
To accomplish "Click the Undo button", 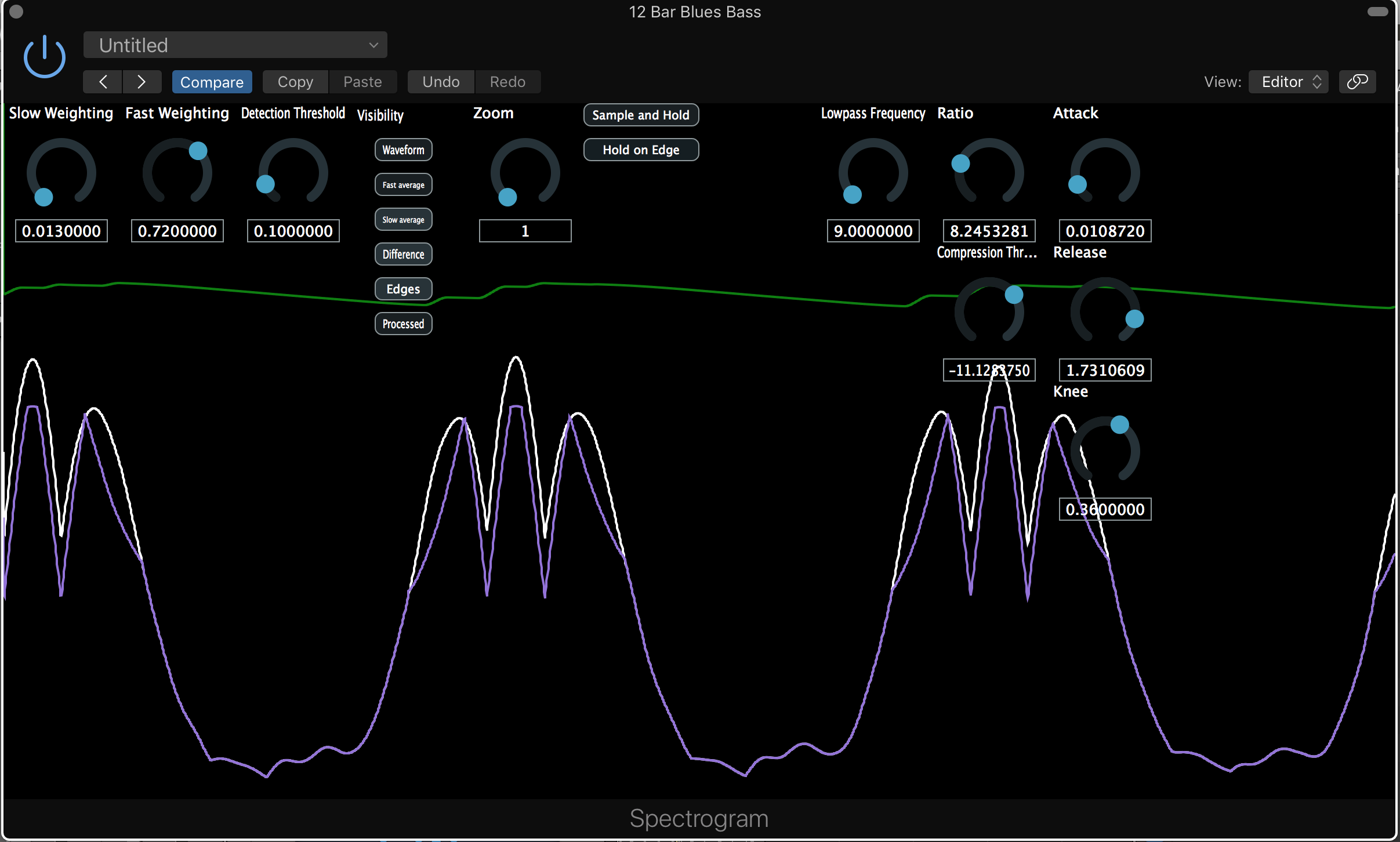I will click(441, 82).
